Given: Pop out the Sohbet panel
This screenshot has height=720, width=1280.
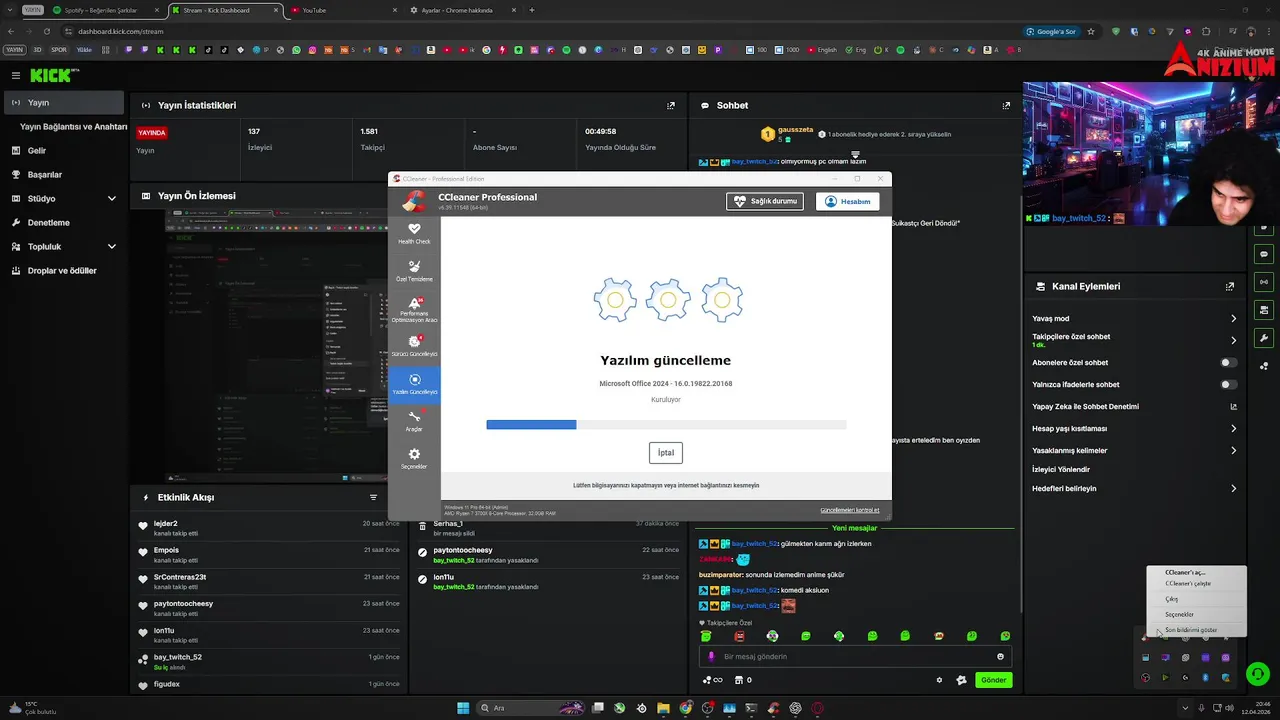Looking at the screenshot, I should (x=1006, y=105).
